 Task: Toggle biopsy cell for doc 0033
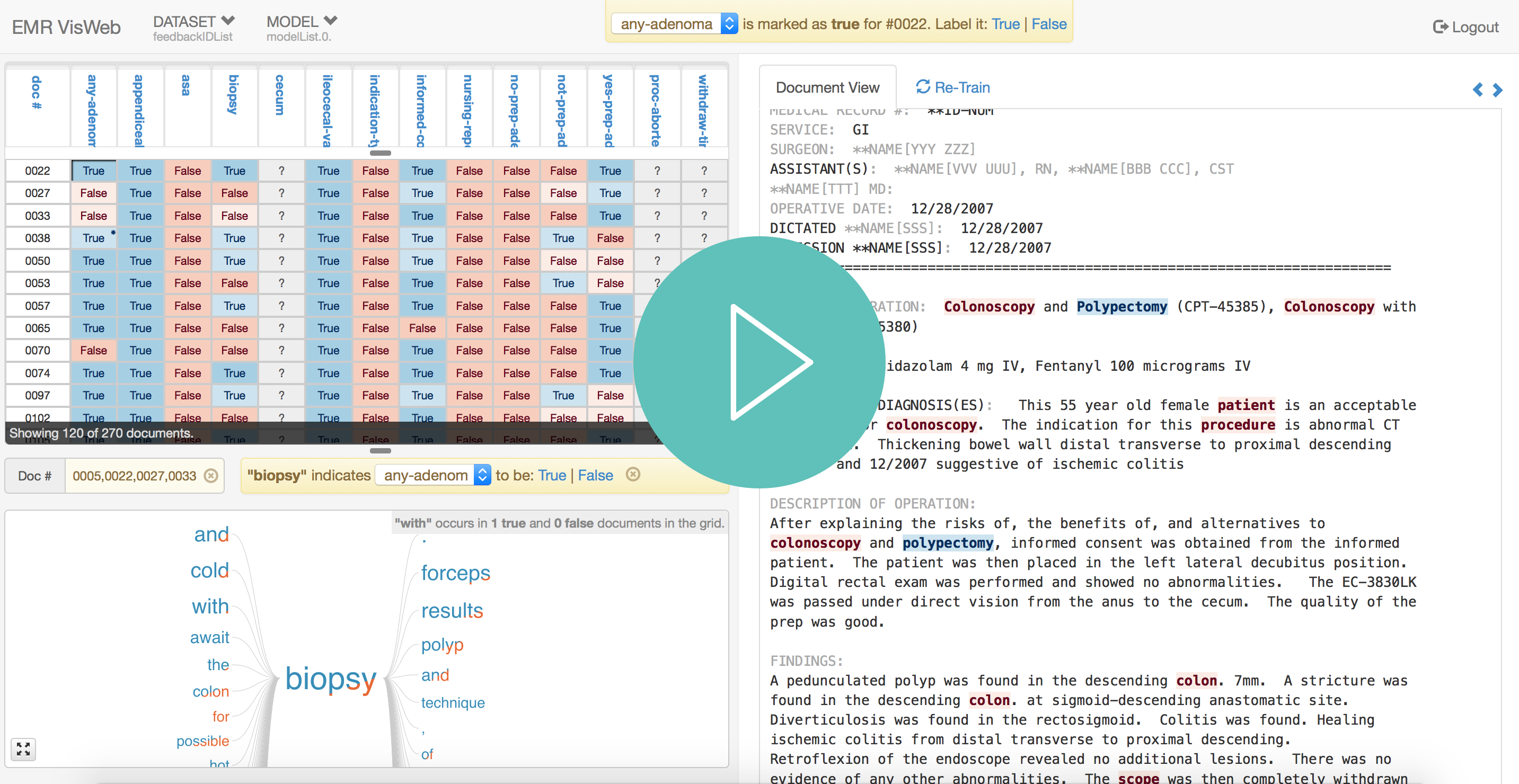[234, 216]
